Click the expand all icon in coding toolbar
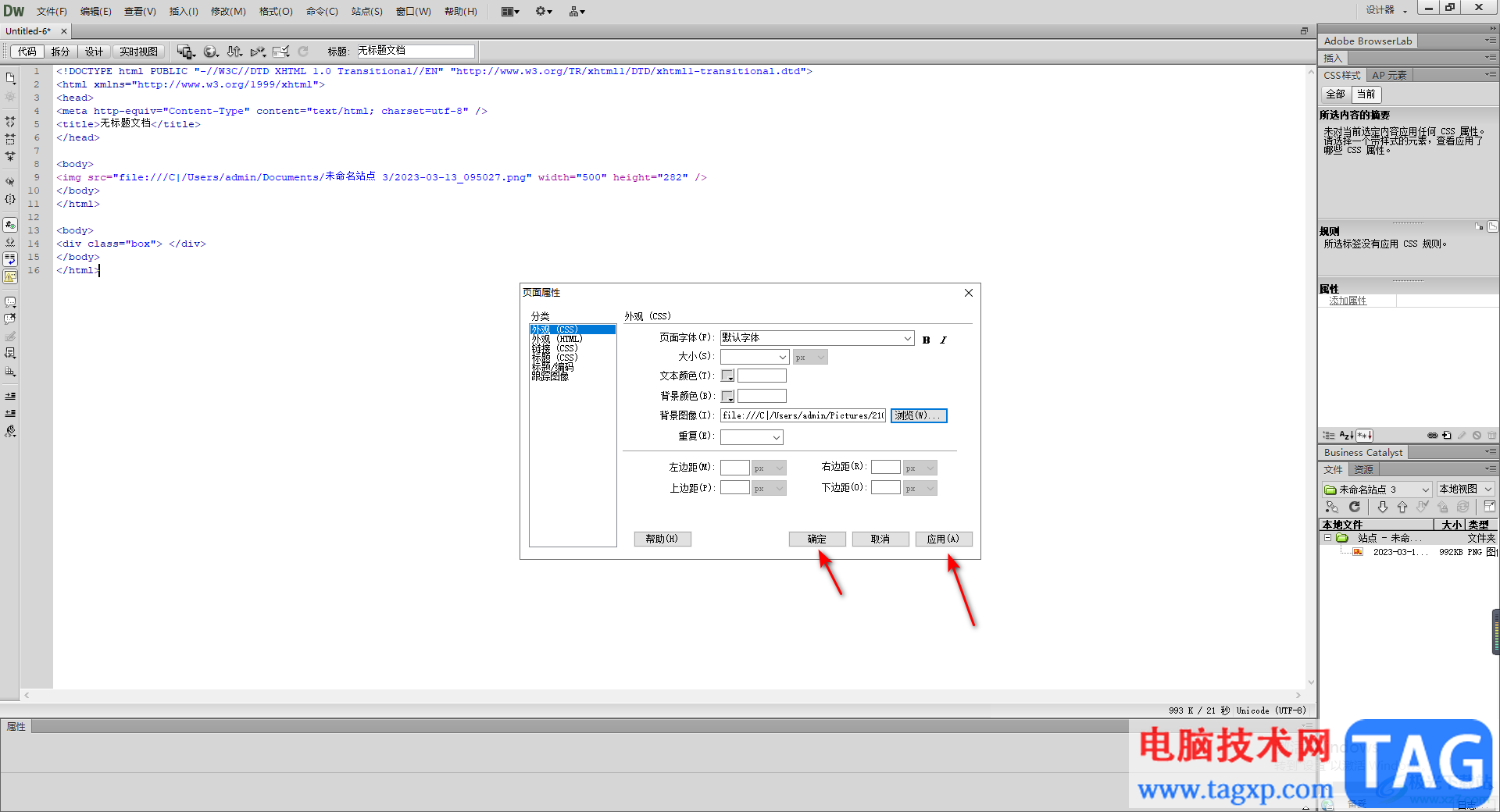 10,156
